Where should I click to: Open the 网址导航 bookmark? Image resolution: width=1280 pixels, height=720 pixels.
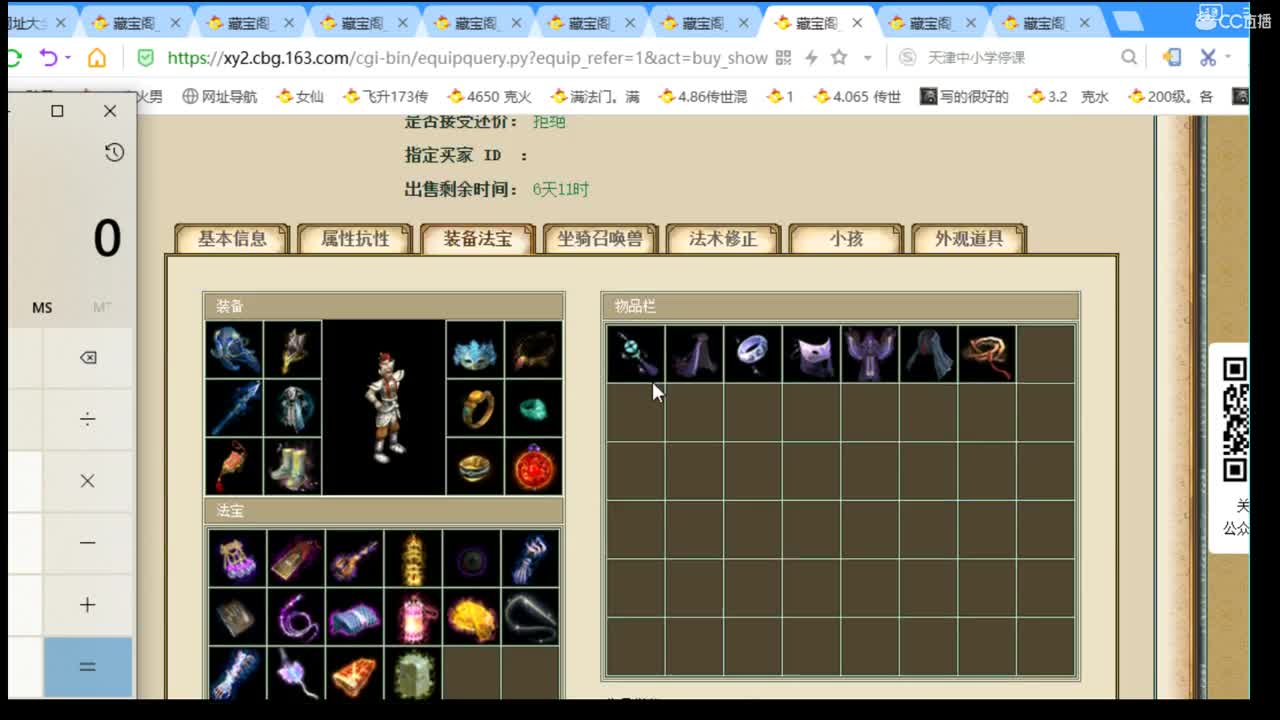pyautogui.click(x=220, y=97)
